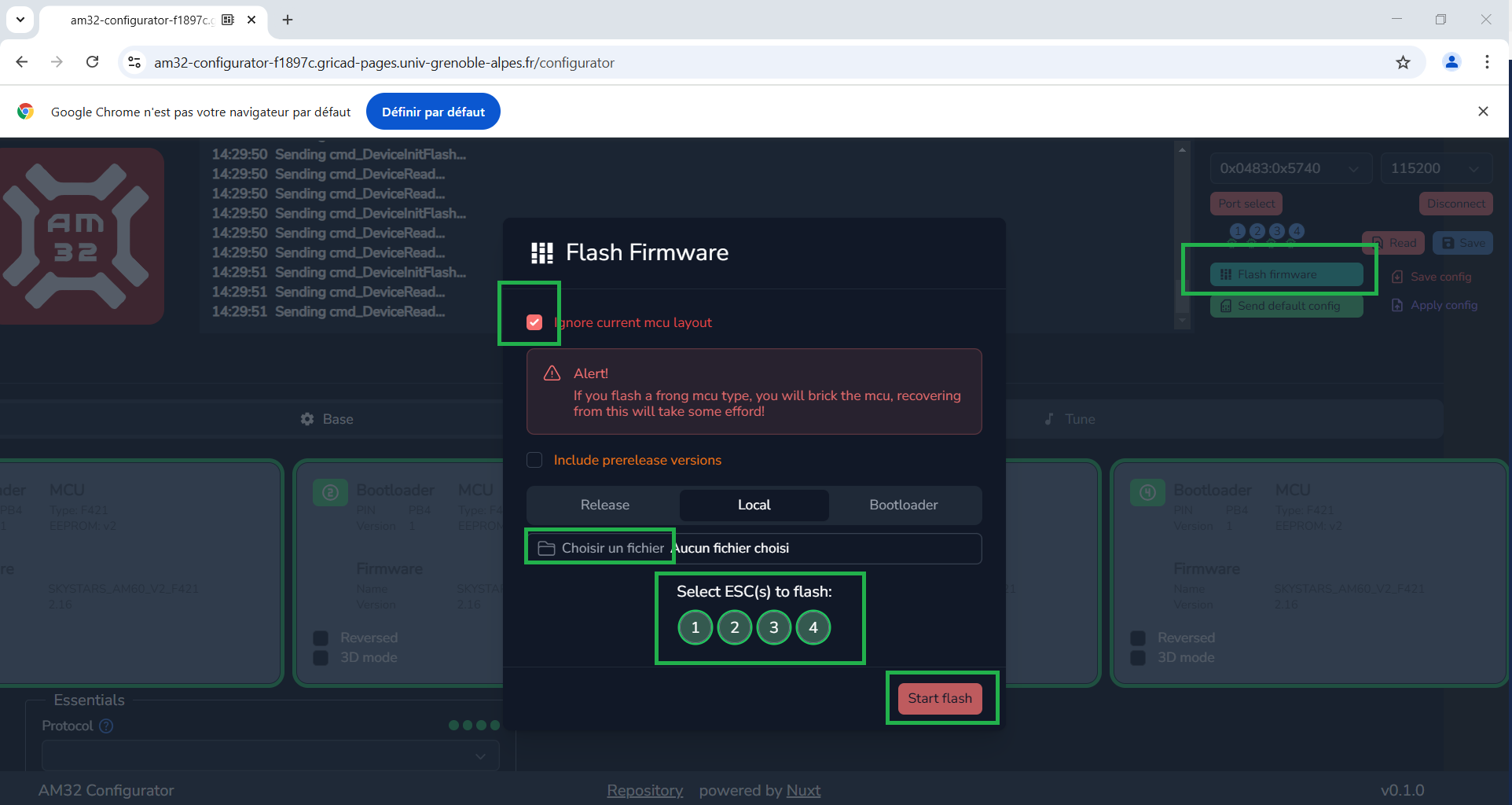Select ESC 4 to flash
Image resolution: width=1512 pixels, height=805 pixels.
click(813, 627)
